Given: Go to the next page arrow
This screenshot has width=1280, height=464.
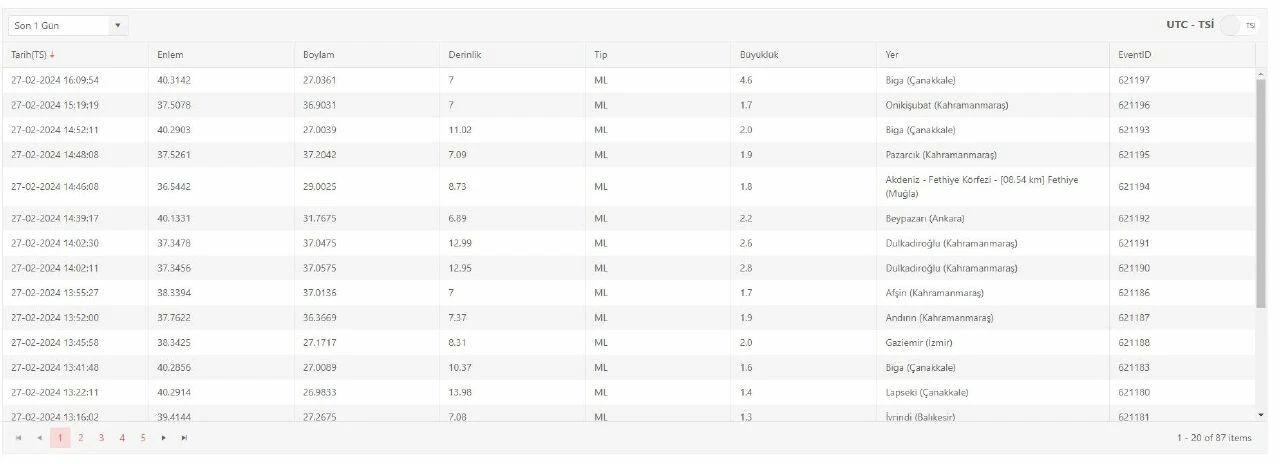Looking at the screenshot, I should click(164, 438).
